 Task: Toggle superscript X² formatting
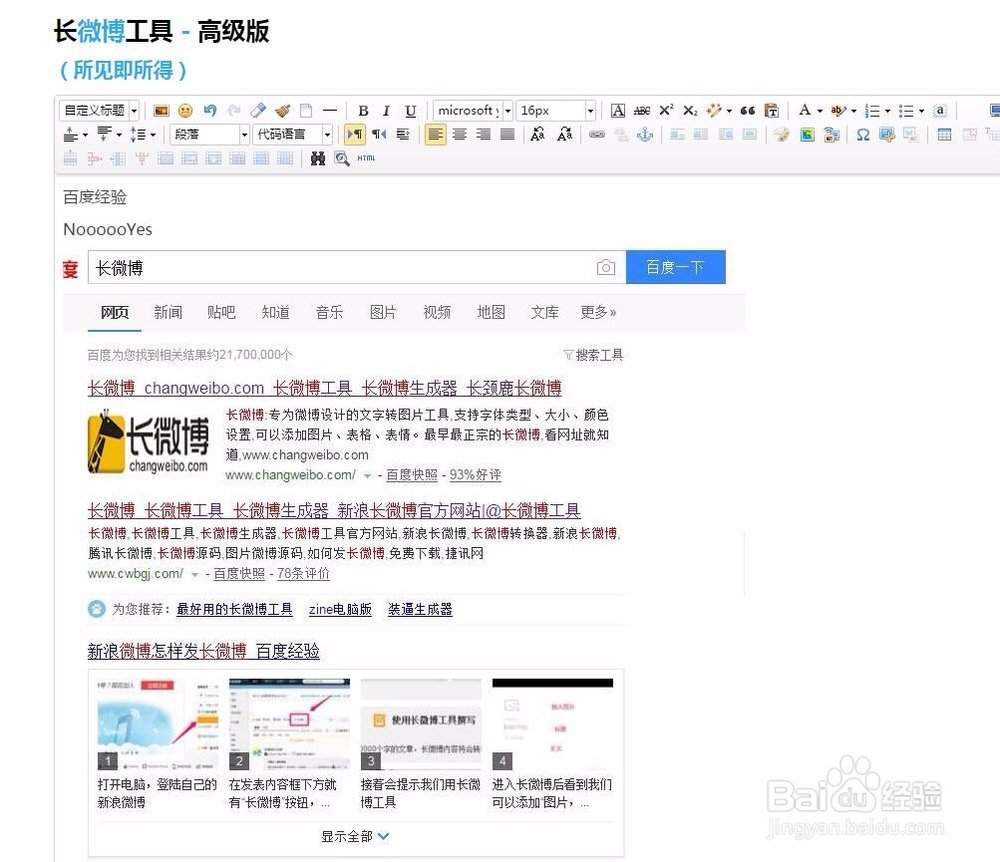[x=666, y=110]
